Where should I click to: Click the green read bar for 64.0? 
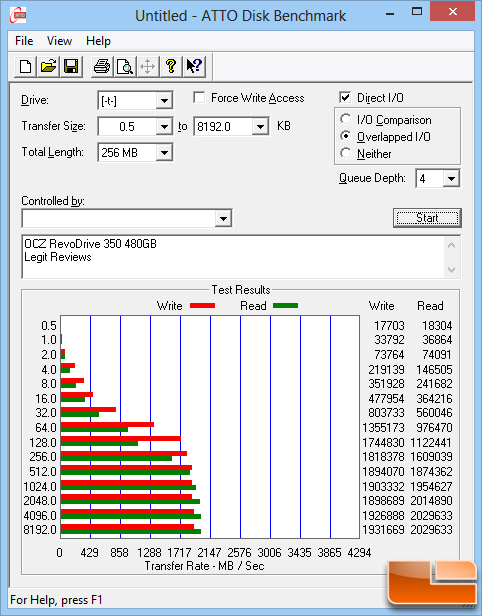point(94,429)
